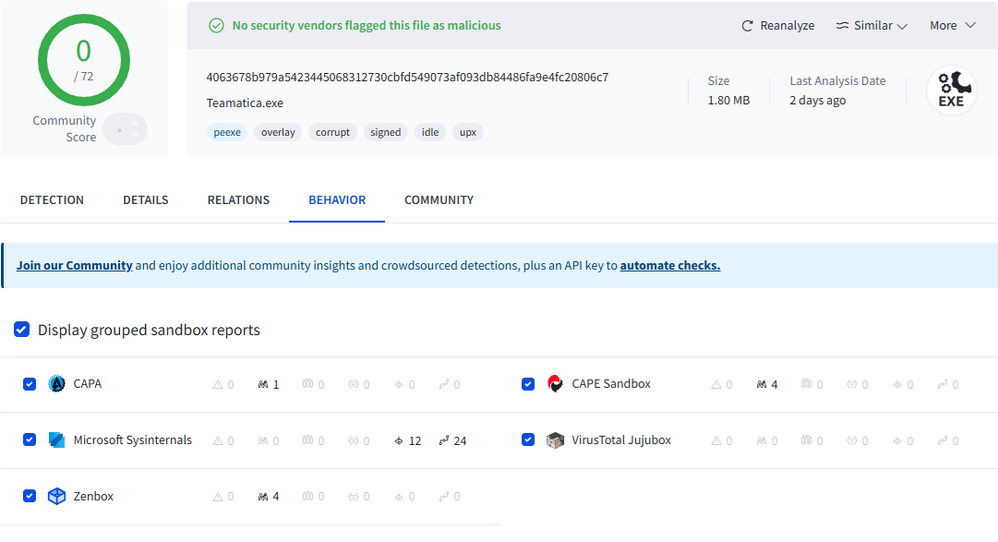
Task: Click Jujubox warning detections count 0
Action: pyautogui.click(x=722, y=440)
